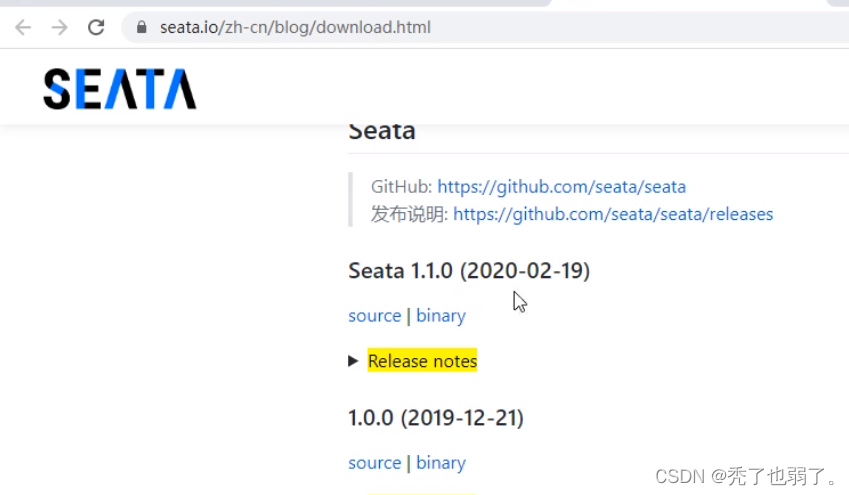Reload the page with the refresh icon
This screenshot has width=849, height=495.
click(96, 27)
